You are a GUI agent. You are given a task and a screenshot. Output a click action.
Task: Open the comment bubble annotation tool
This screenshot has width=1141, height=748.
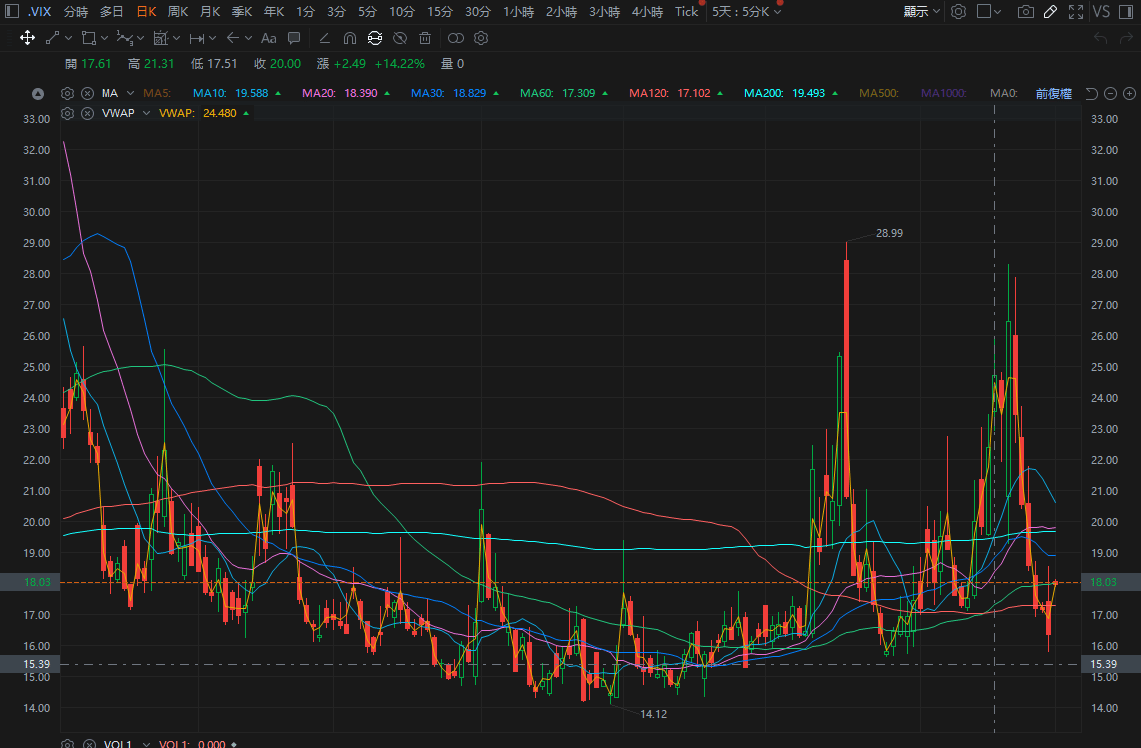tap(294, 38)
